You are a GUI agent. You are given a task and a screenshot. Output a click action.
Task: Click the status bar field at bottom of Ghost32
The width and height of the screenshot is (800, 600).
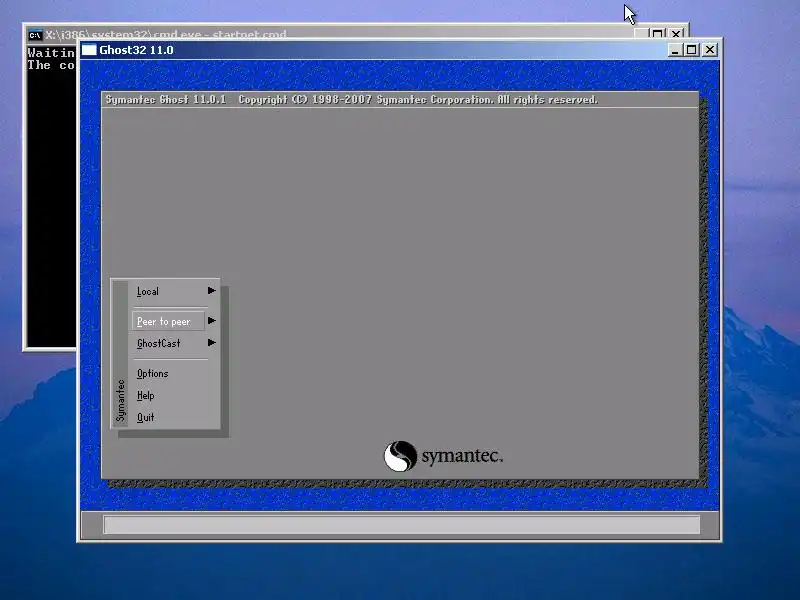point(402,524)
